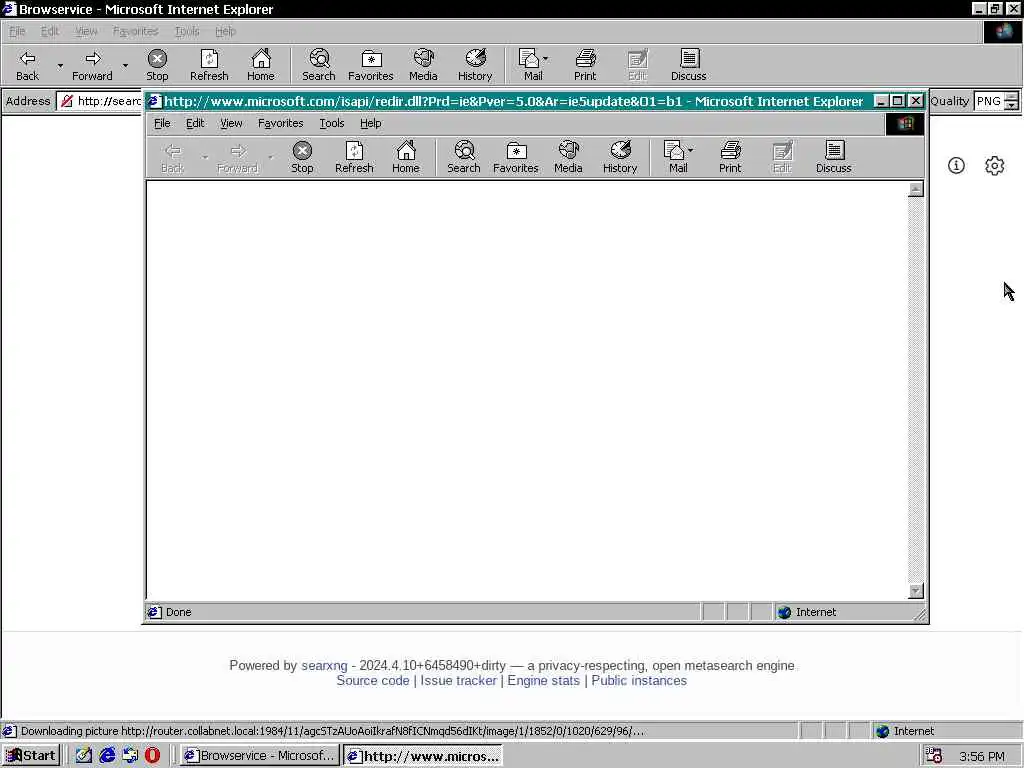The height and width of the screenshot is (768, 1024).
Task: Click the Done status text in front window
Action: 178,612
